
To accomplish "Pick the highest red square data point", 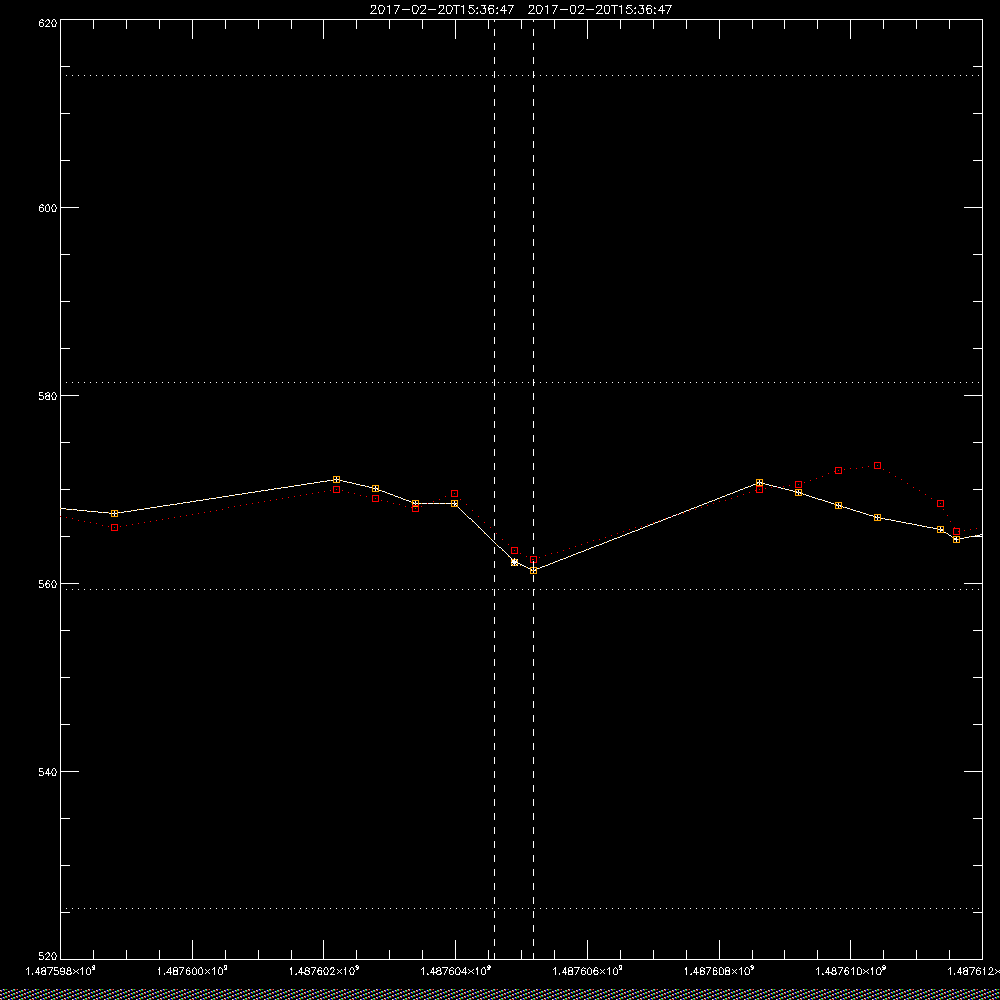I will [878, 466].
